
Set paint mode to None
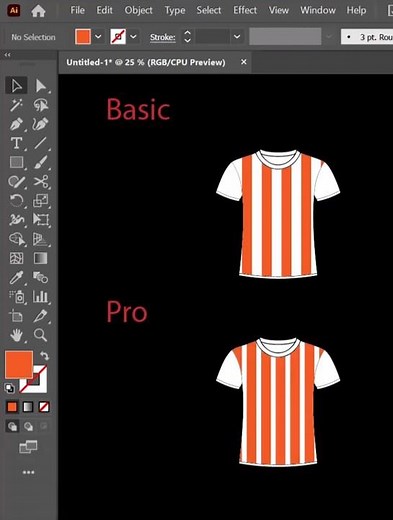[x=44, y=407]
